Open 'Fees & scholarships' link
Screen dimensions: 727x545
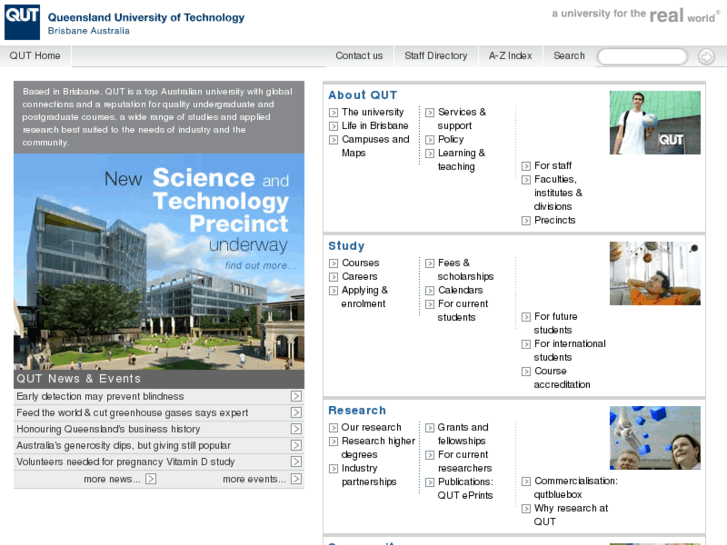466,269
